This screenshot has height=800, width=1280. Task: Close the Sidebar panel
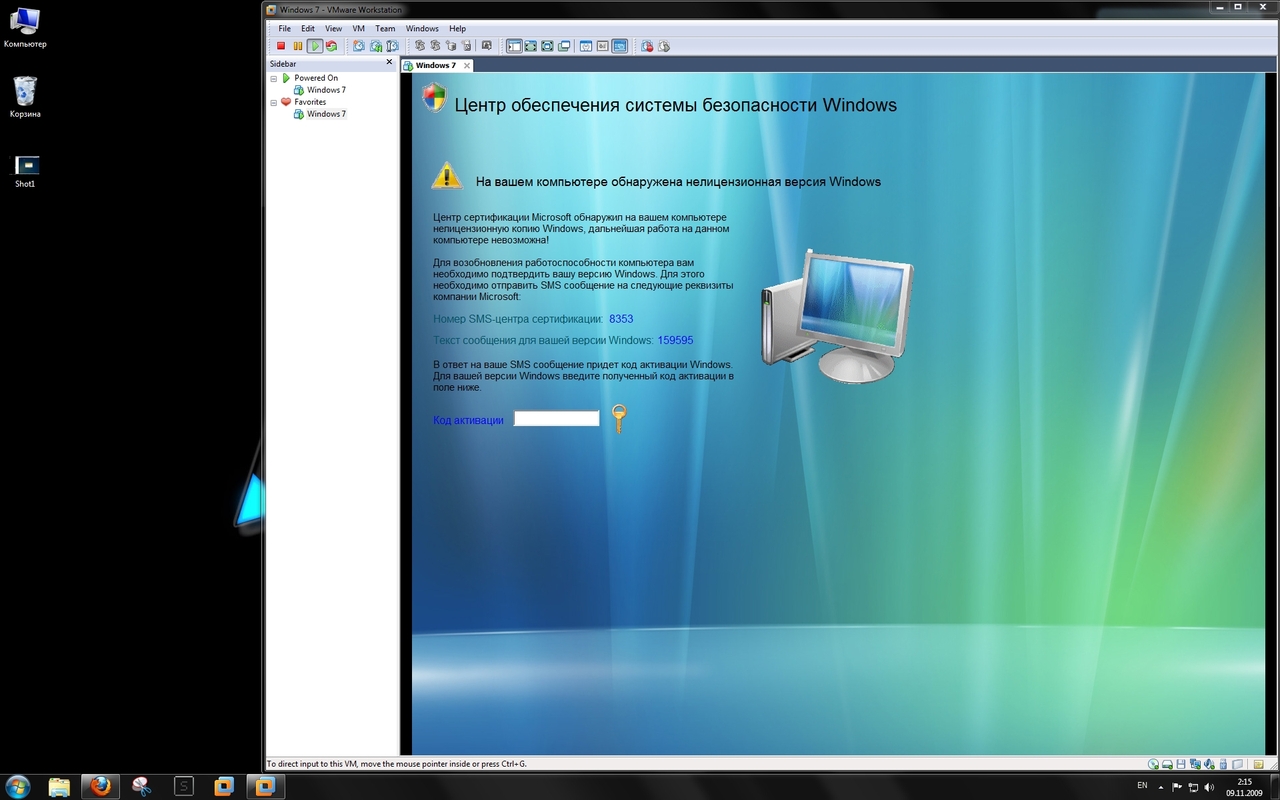pos(389,62)
